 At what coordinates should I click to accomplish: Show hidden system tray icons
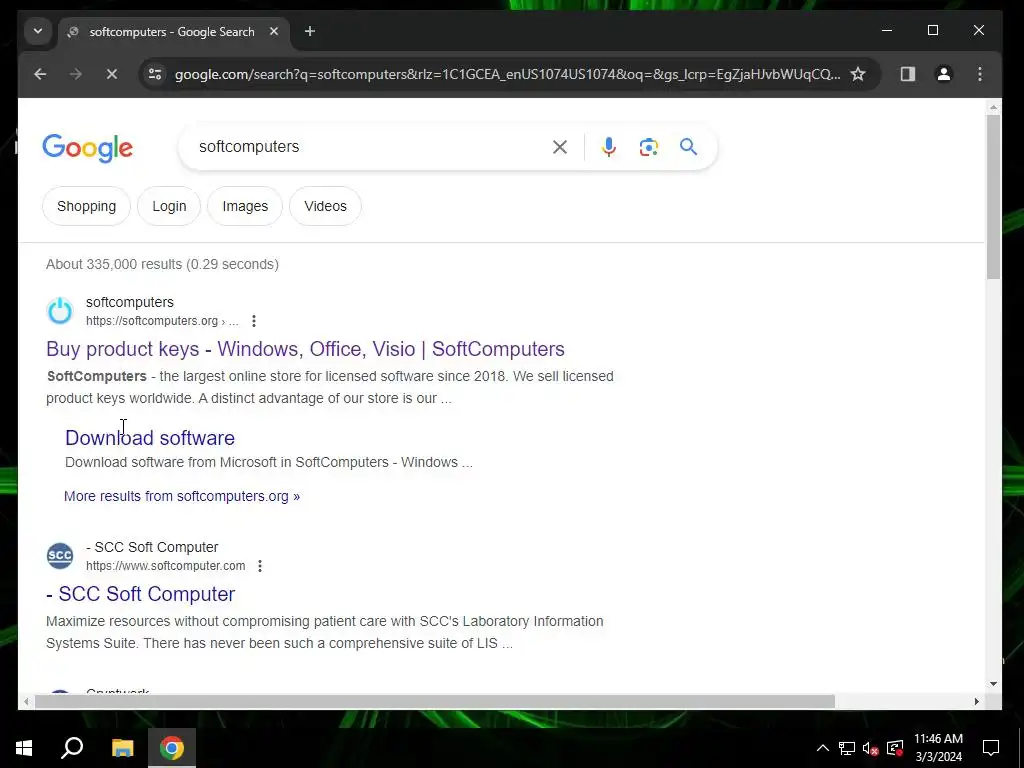point(823,748)
